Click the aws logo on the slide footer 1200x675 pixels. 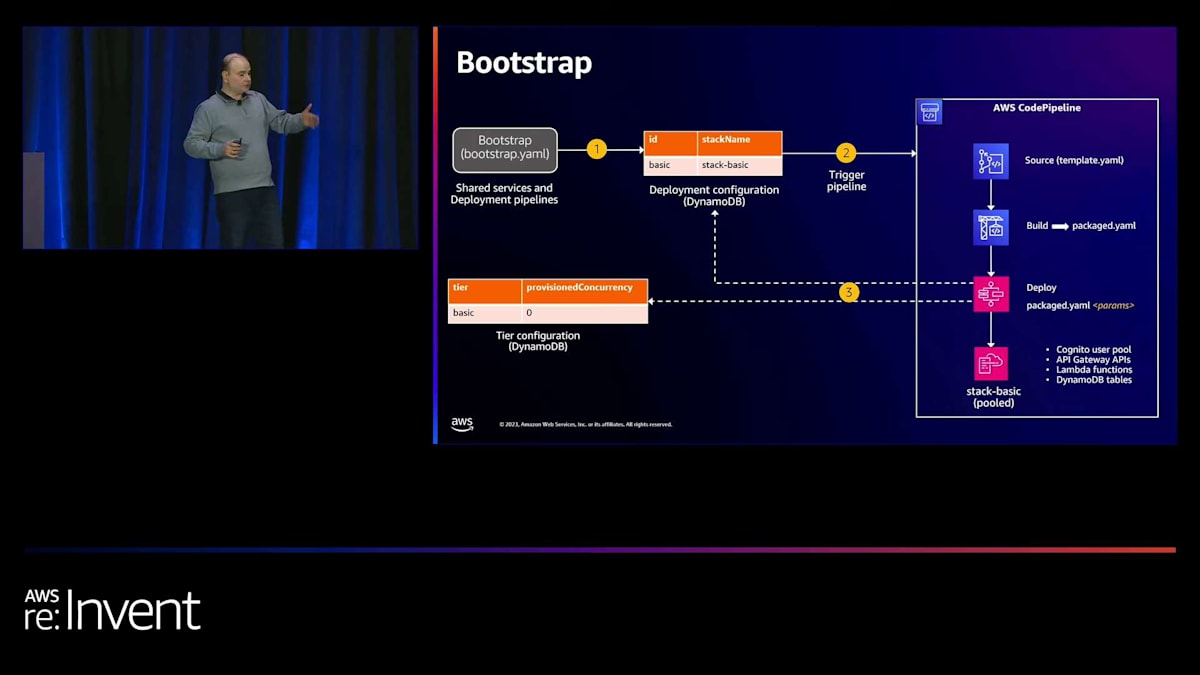coord(462,424)
